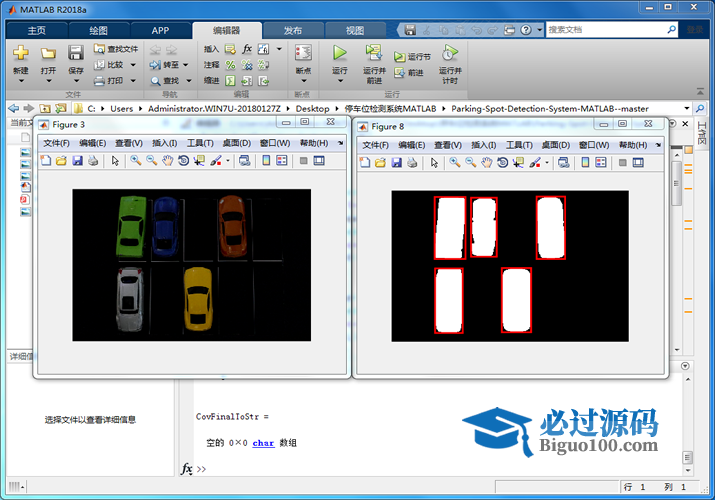Click the Save (保存) icon in ribbon
Screen dimensions: 715x500
[x=76, y=53]
